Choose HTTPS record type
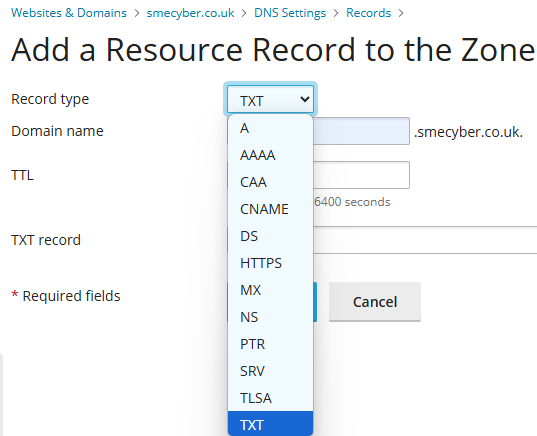Image resolution: width=537 pixels, height=436 pixels. point(270,263)
